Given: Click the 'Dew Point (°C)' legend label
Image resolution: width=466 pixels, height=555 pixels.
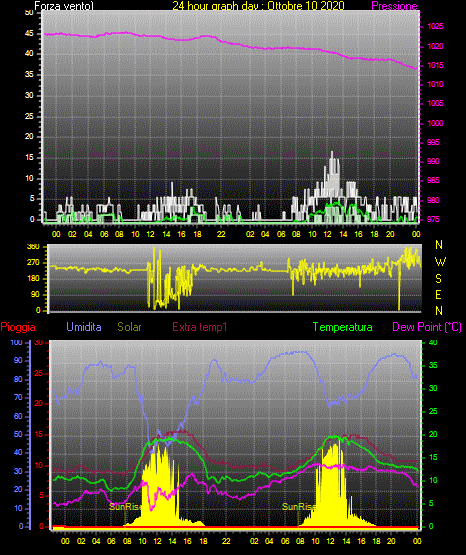Looking at the screenshot, I should (427, 327).
